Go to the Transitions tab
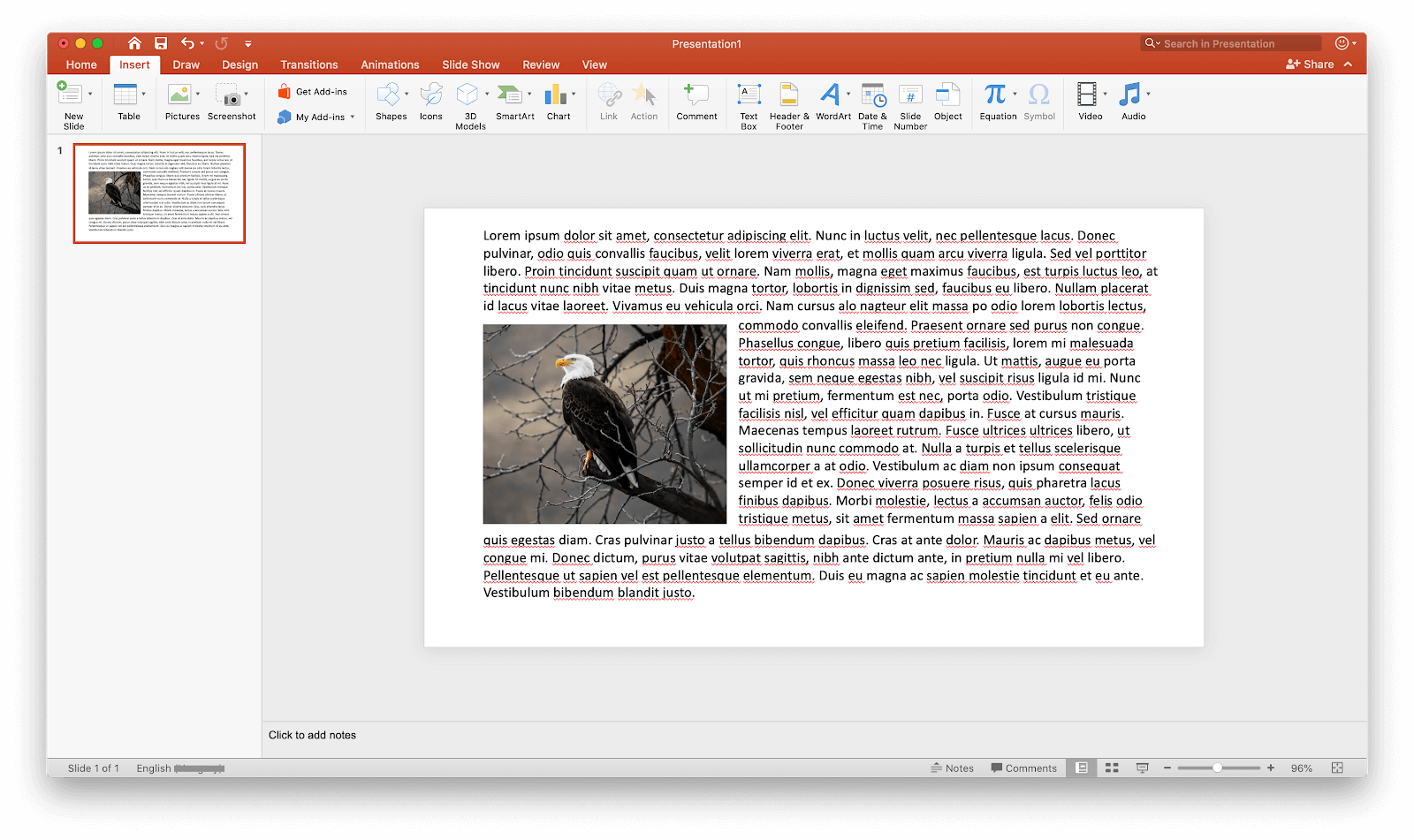This screenshot has width=1414, height=840. tap(309, 64)
